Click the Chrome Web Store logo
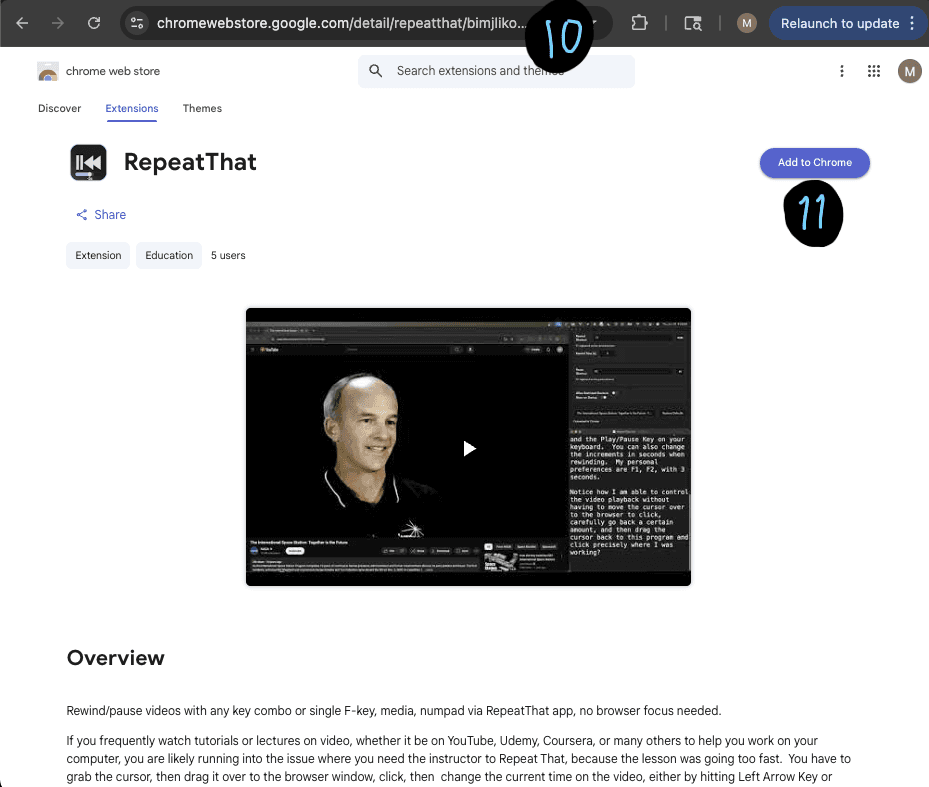 [48, 71]
